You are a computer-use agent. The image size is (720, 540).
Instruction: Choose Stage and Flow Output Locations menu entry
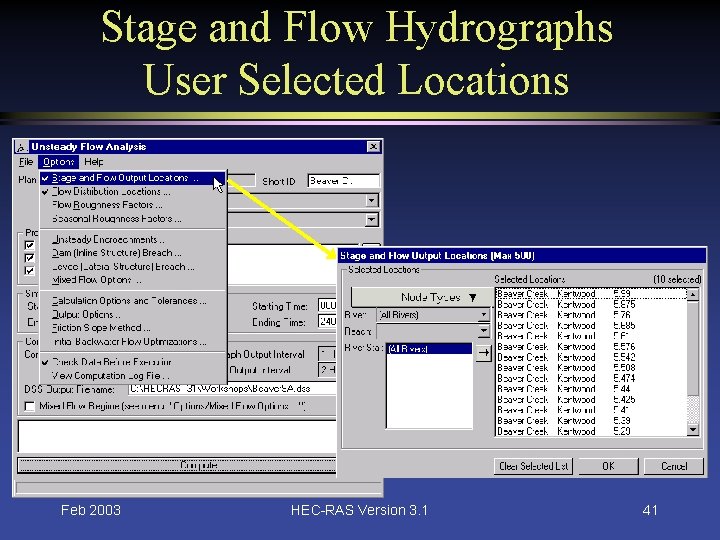[132, 178]
